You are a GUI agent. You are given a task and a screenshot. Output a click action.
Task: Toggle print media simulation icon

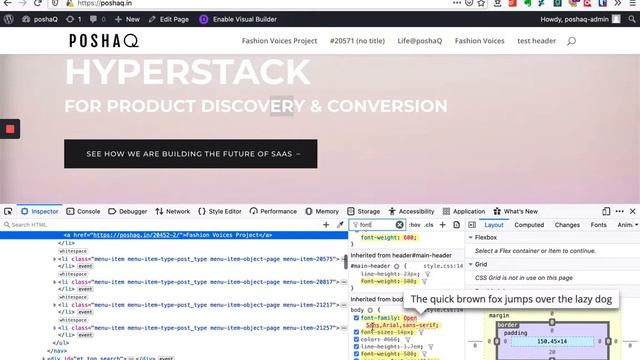456,225
